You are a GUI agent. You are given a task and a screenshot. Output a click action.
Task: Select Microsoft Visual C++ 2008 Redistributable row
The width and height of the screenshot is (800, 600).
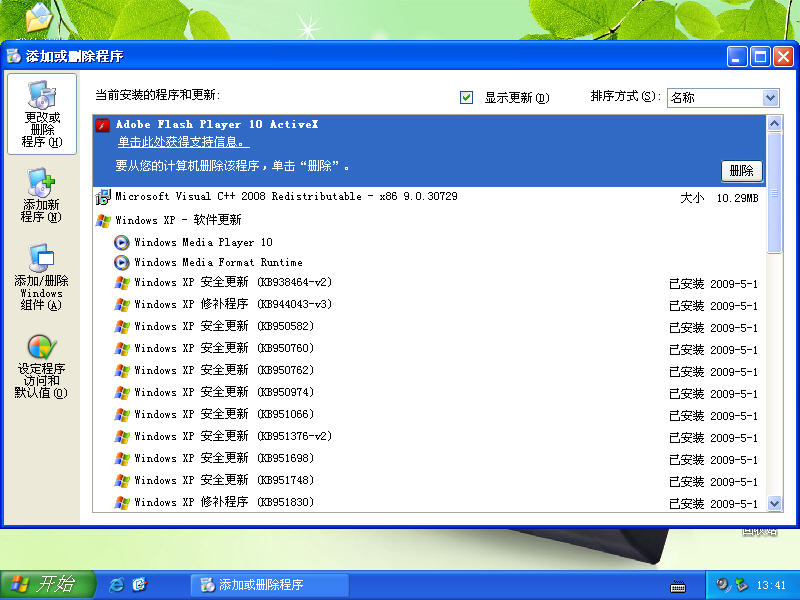429,197
